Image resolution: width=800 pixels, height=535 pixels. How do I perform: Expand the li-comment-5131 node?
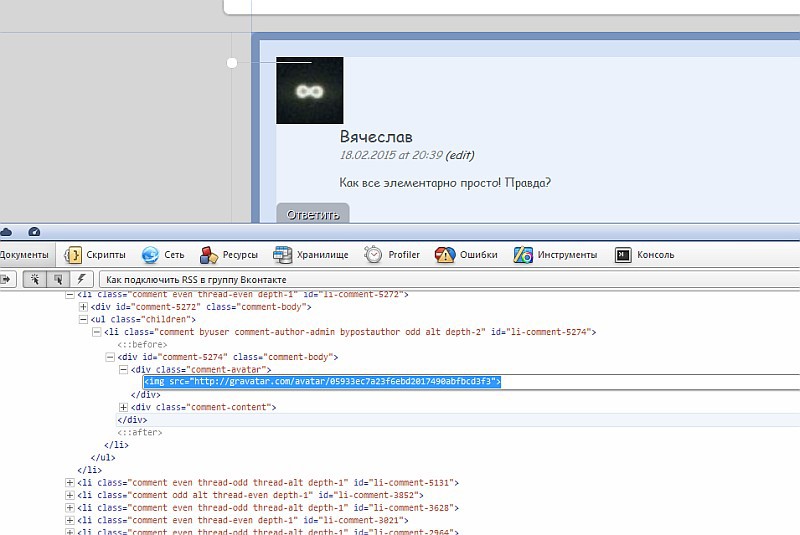tap(70, 482)
